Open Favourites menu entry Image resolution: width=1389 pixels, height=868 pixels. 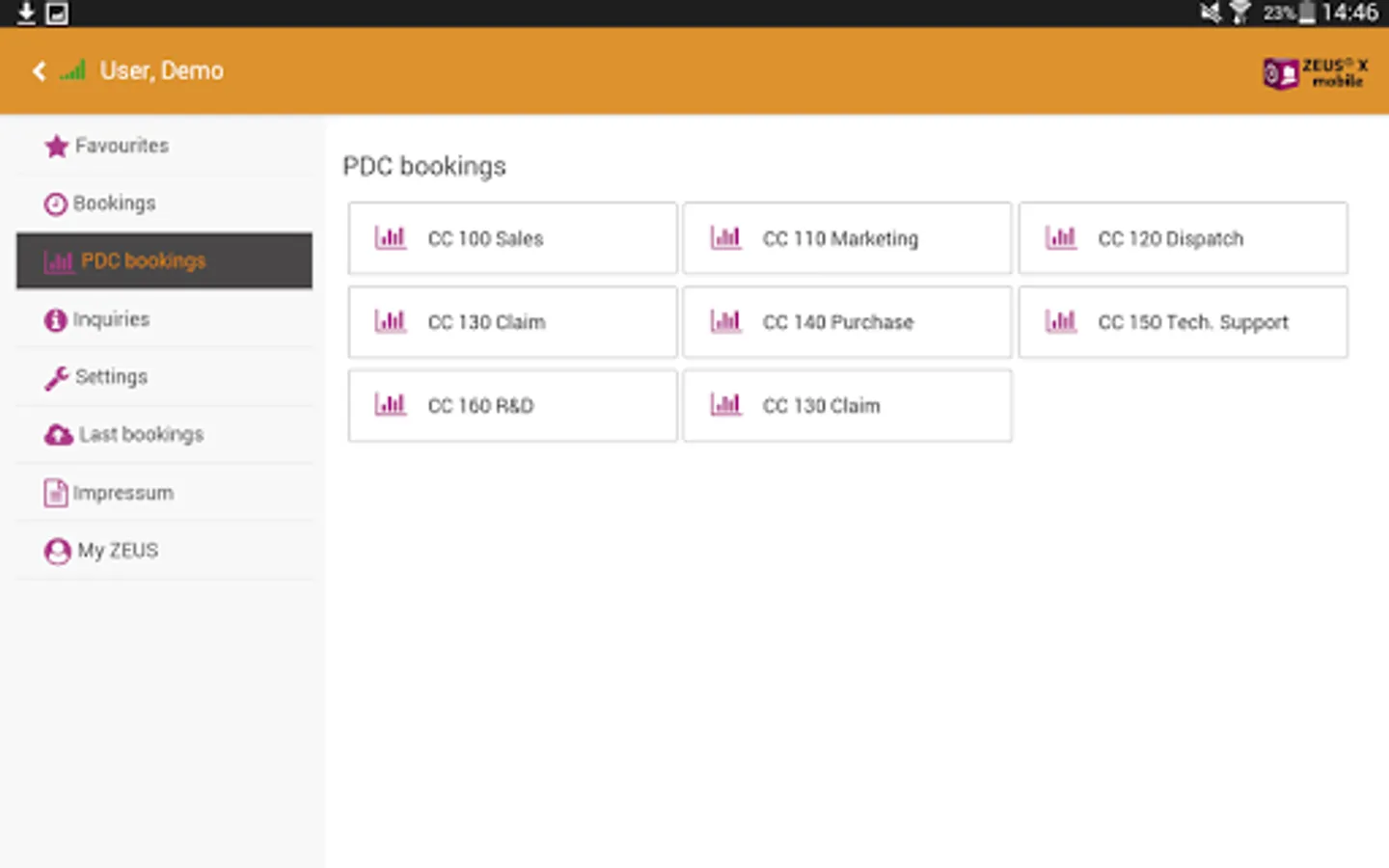165,146
